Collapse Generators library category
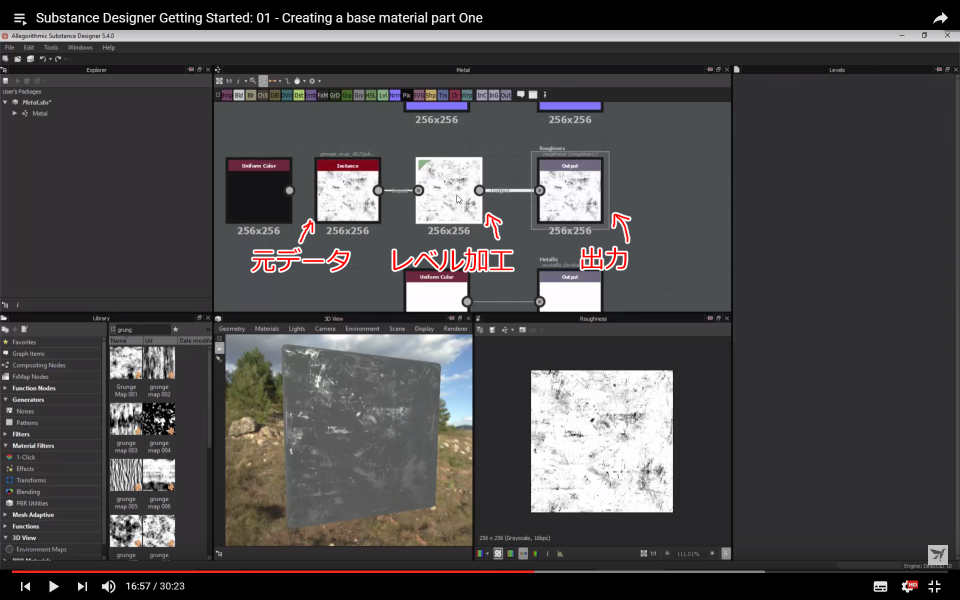Image resolution: width=960 pixels, height=600 pixels. (6, 400)
